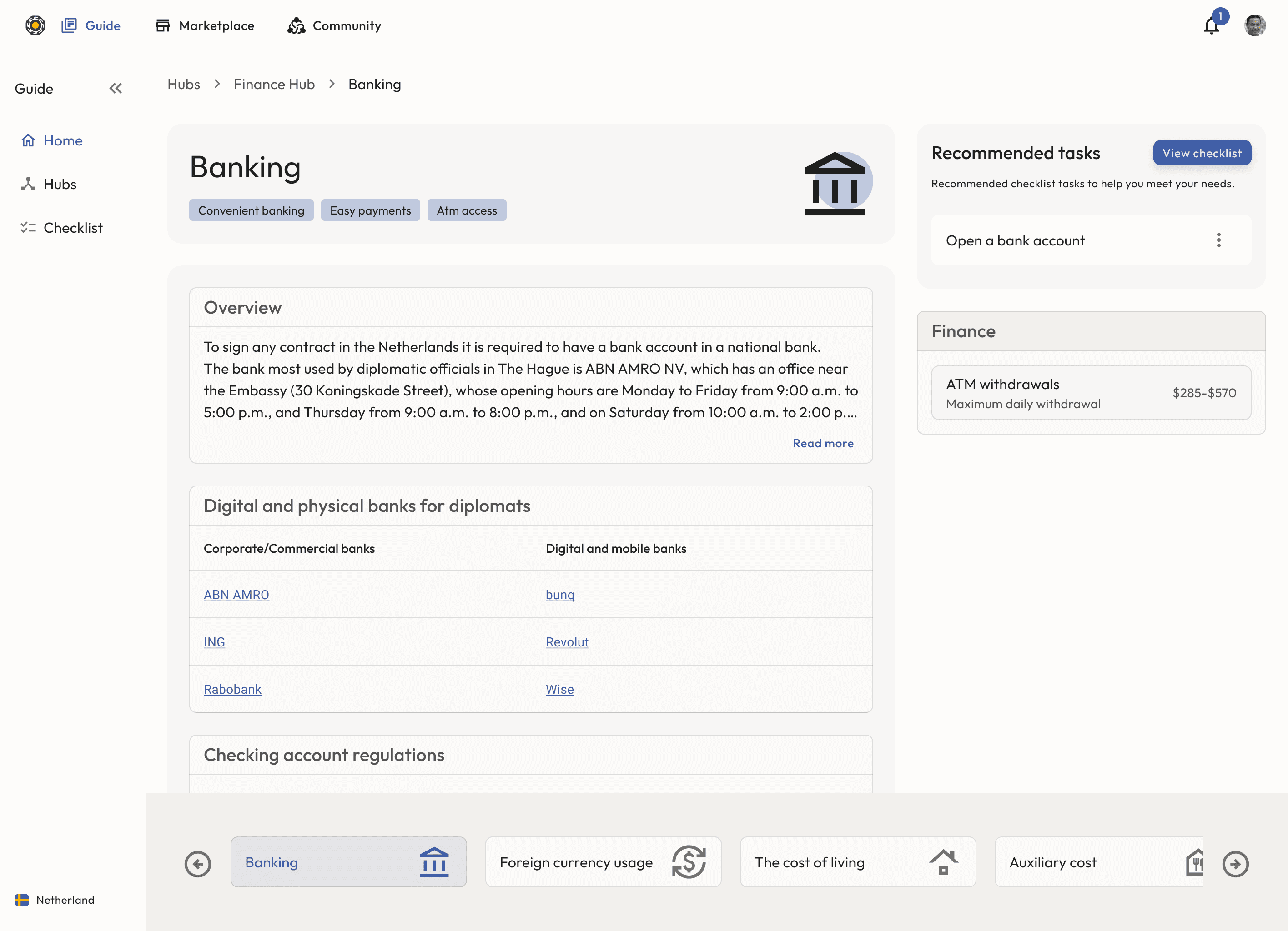Open options menu for Open a bank account
This screenshot has width=1288, height=931.
1218,240
